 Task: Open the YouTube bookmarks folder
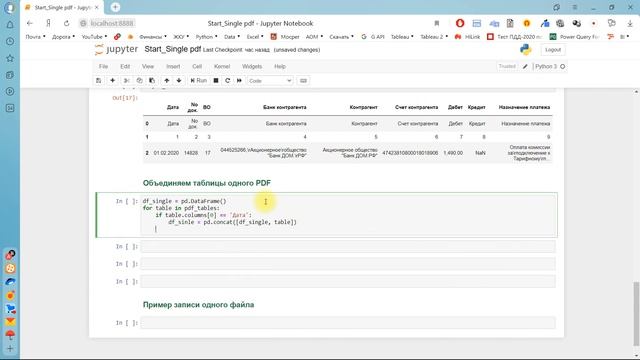coord(94,37)
